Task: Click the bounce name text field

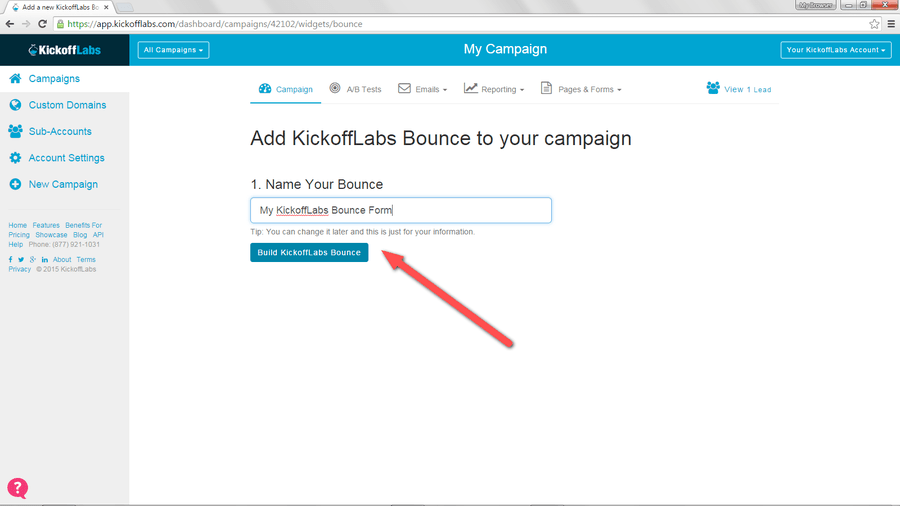Action: [x=400, y=210]
